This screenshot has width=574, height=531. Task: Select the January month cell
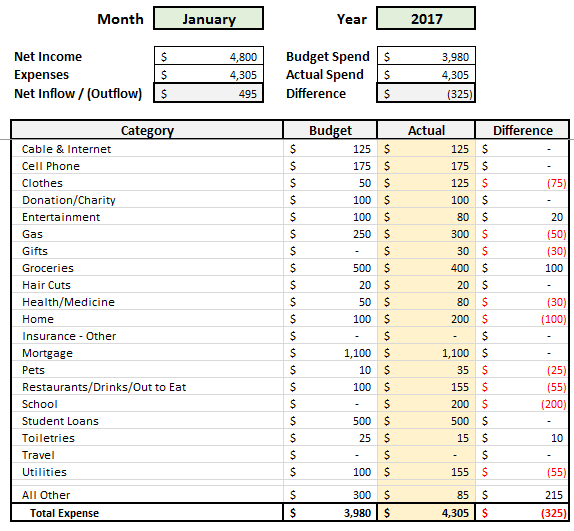(x=208, y=18)
